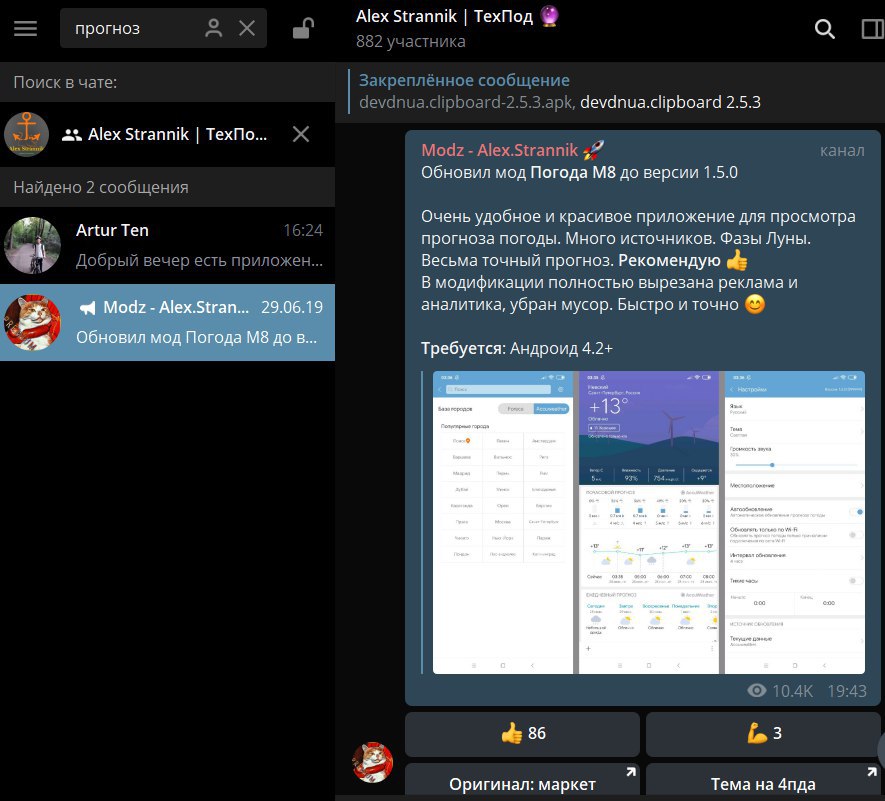Click the Alex Strannik anchor avatar
Viewport: 885px width, 801px height.
point(27,134)
